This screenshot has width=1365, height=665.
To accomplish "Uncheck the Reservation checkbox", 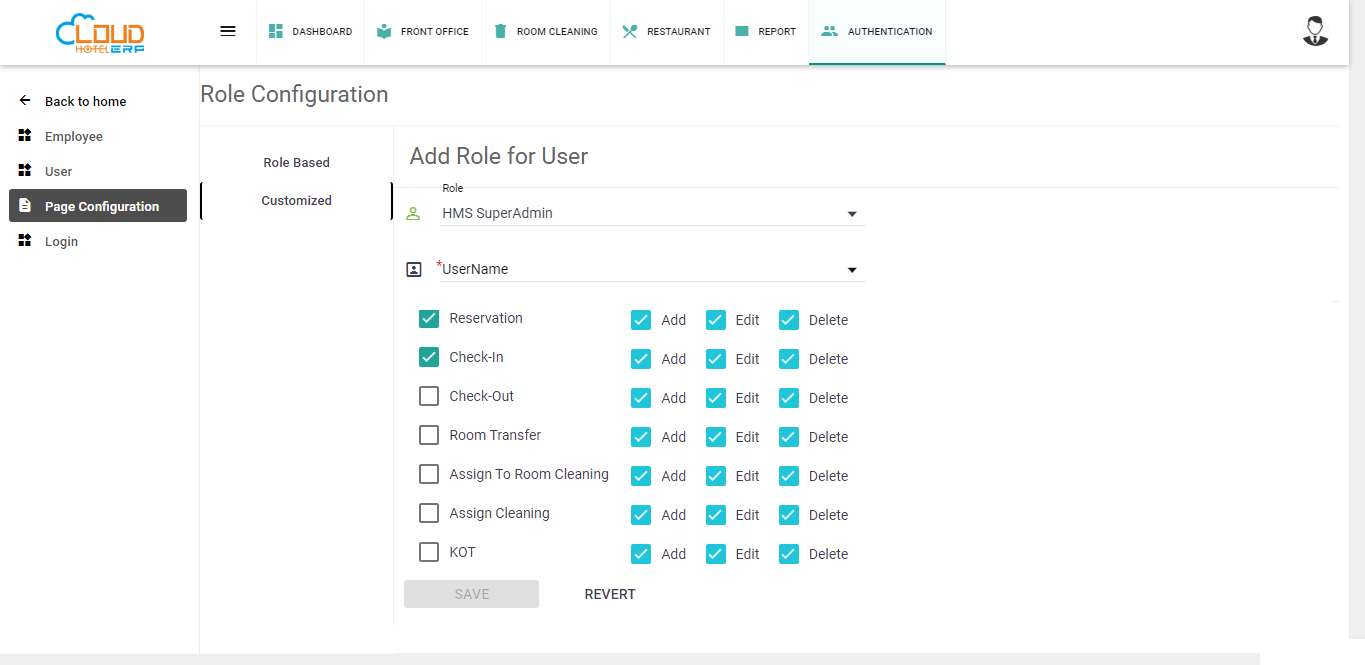I will pos(429,319).
